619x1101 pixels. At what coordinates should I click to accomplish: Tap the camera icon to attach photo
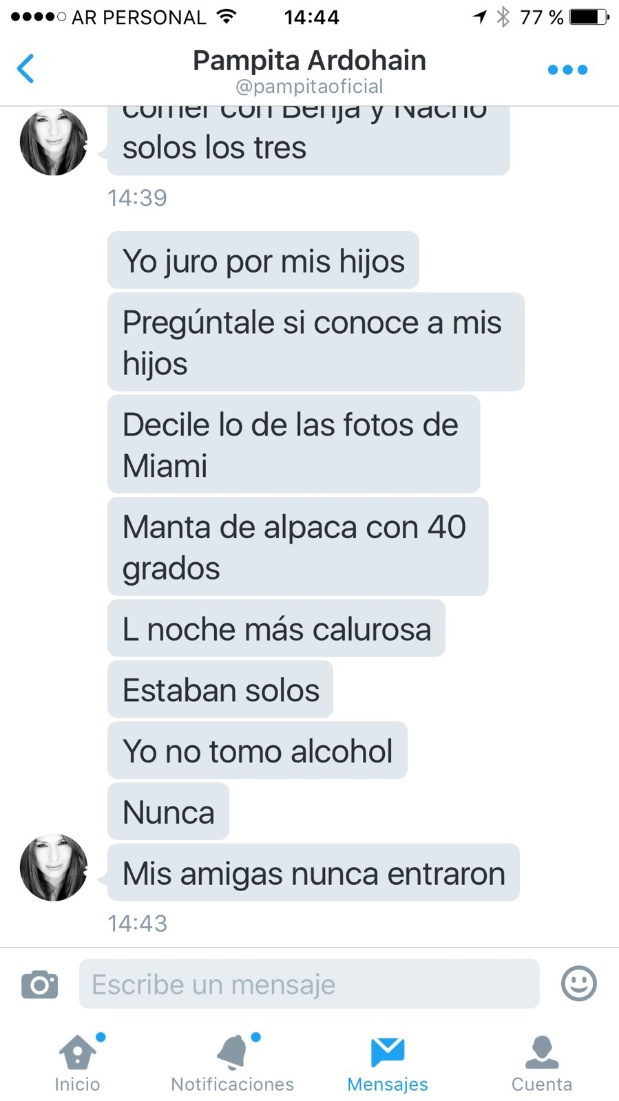(x=39, y=984)
